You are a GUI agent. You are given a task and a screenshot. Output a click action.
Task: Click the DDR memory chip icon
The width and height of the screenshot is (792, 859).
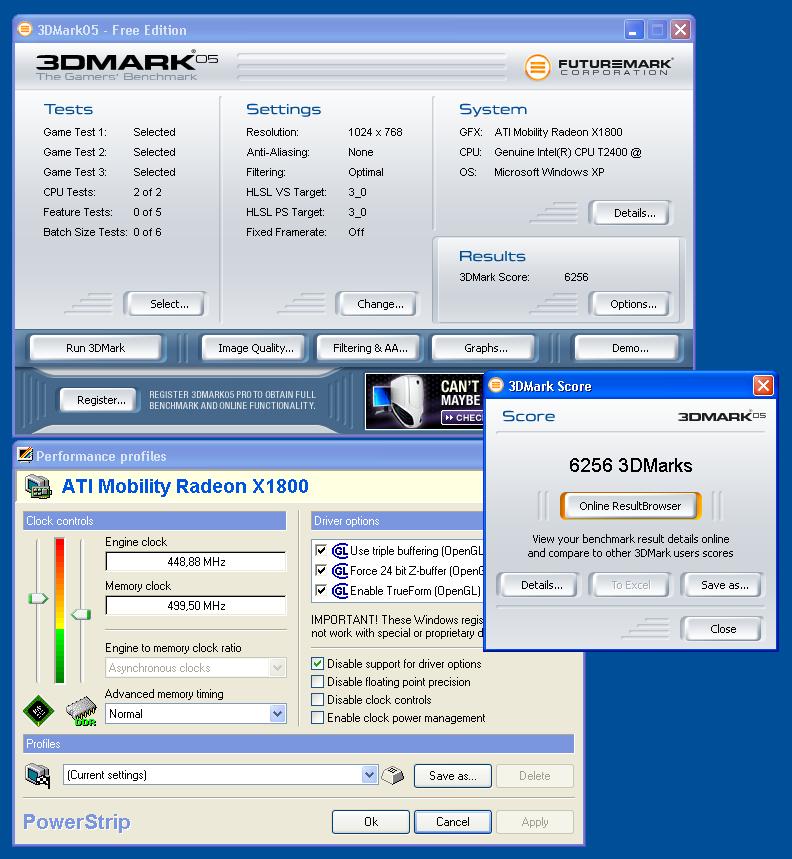[x=81, y=711]
